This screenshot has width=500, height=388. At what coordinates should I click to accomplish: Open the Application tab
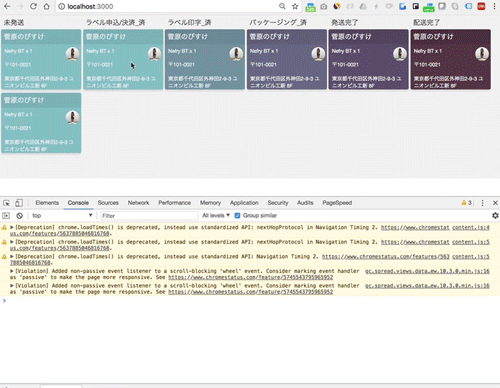coord(244,203)
